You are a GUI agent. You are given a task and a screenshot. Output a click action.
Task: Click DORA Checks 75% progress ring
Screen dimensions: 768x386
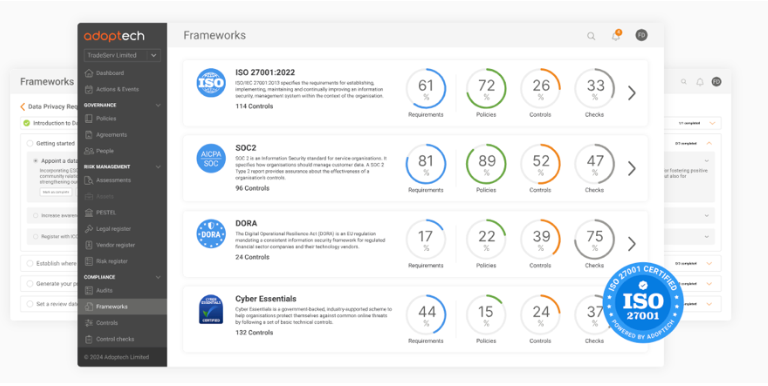tap(594, 240)
